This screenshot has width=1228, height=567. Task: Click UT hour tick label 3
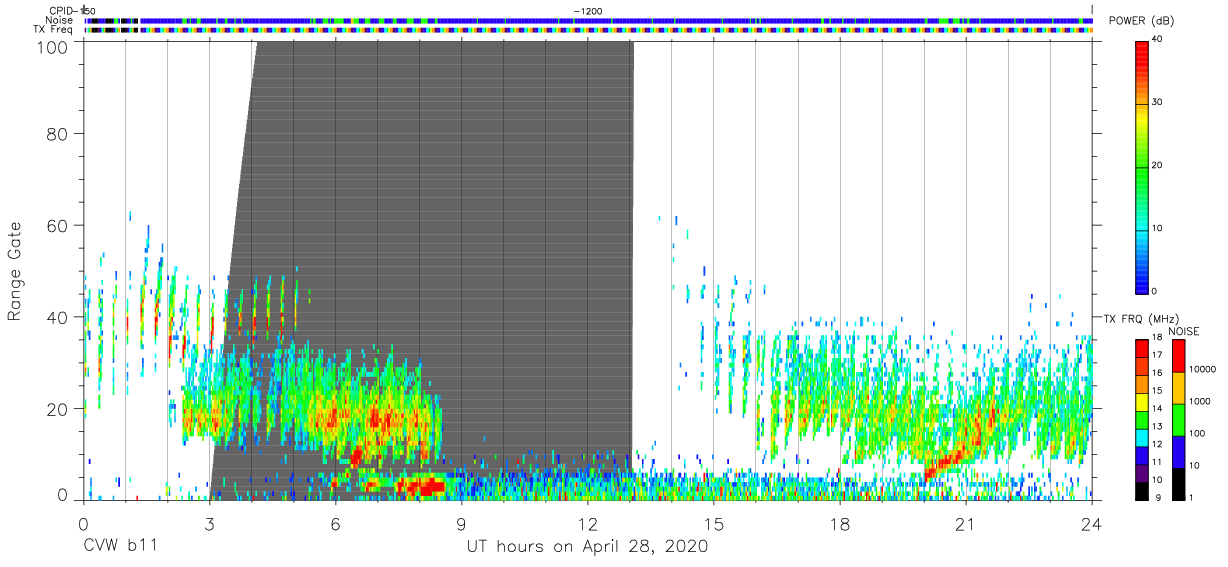coord(209,524)
